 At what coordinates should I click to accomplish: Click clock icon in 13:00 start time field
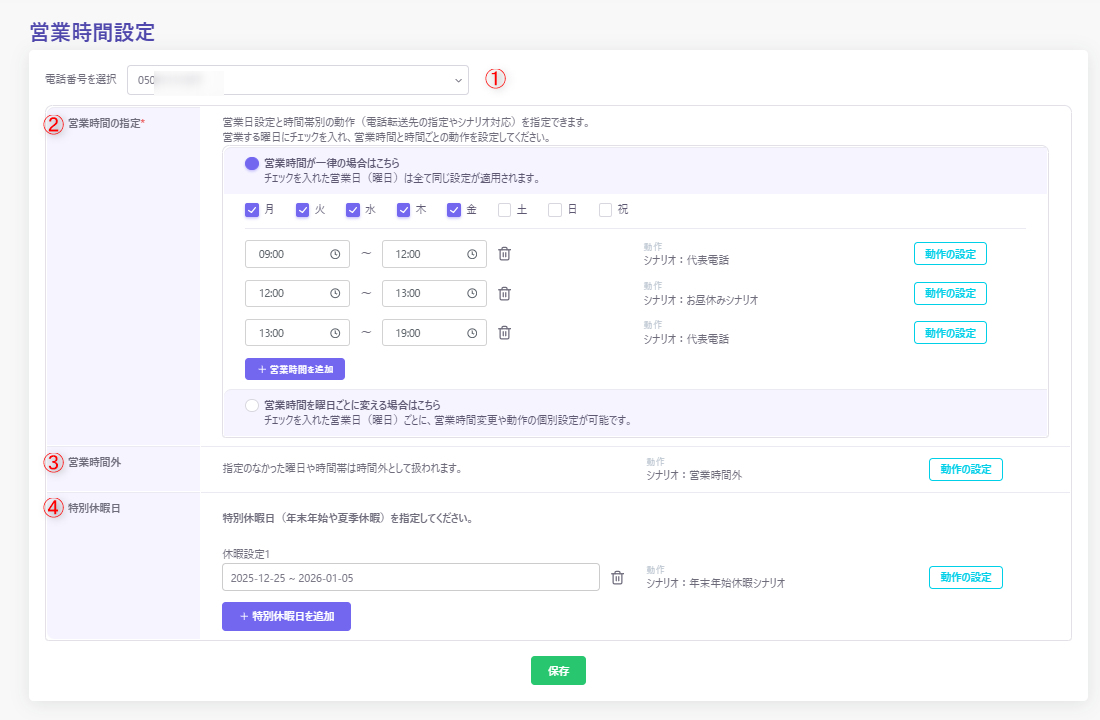[x=335, y=333]
